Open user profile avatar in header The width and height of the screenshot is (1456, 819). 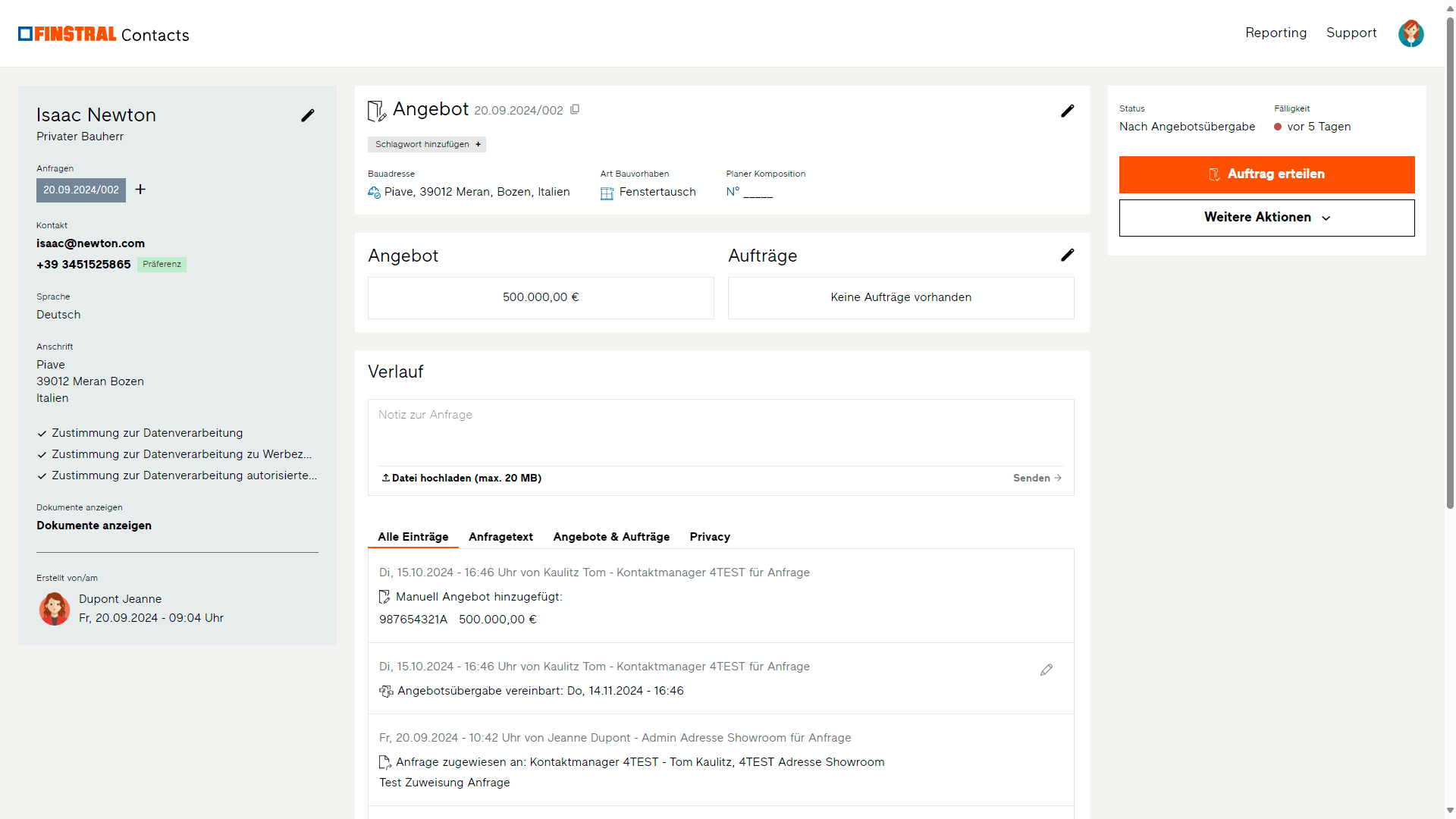pyautogui.click(x=1410, y=33)
